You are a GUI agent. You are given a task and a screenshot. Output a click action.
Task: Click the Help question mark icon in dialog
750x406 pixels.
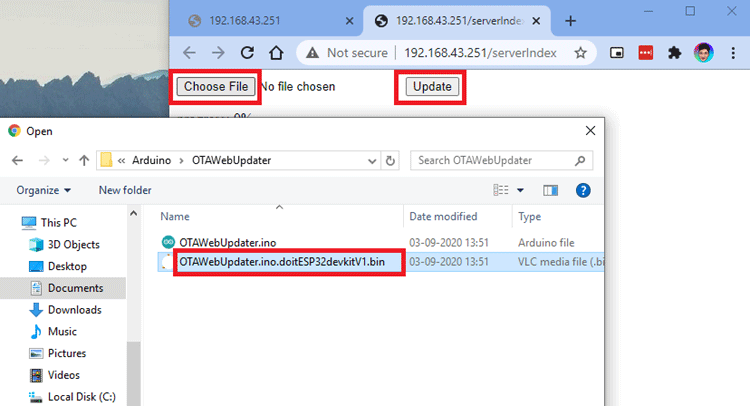pyautogui.click(x=583, y=190)
